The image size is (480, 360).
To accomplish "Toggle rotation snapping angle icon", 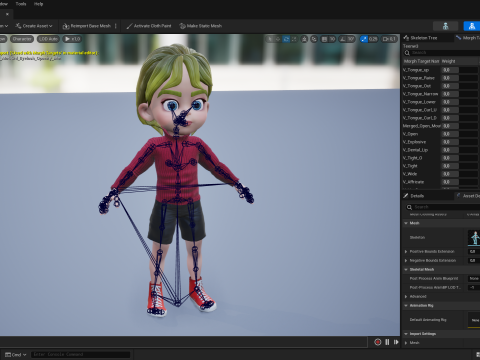I will point(342,39).
